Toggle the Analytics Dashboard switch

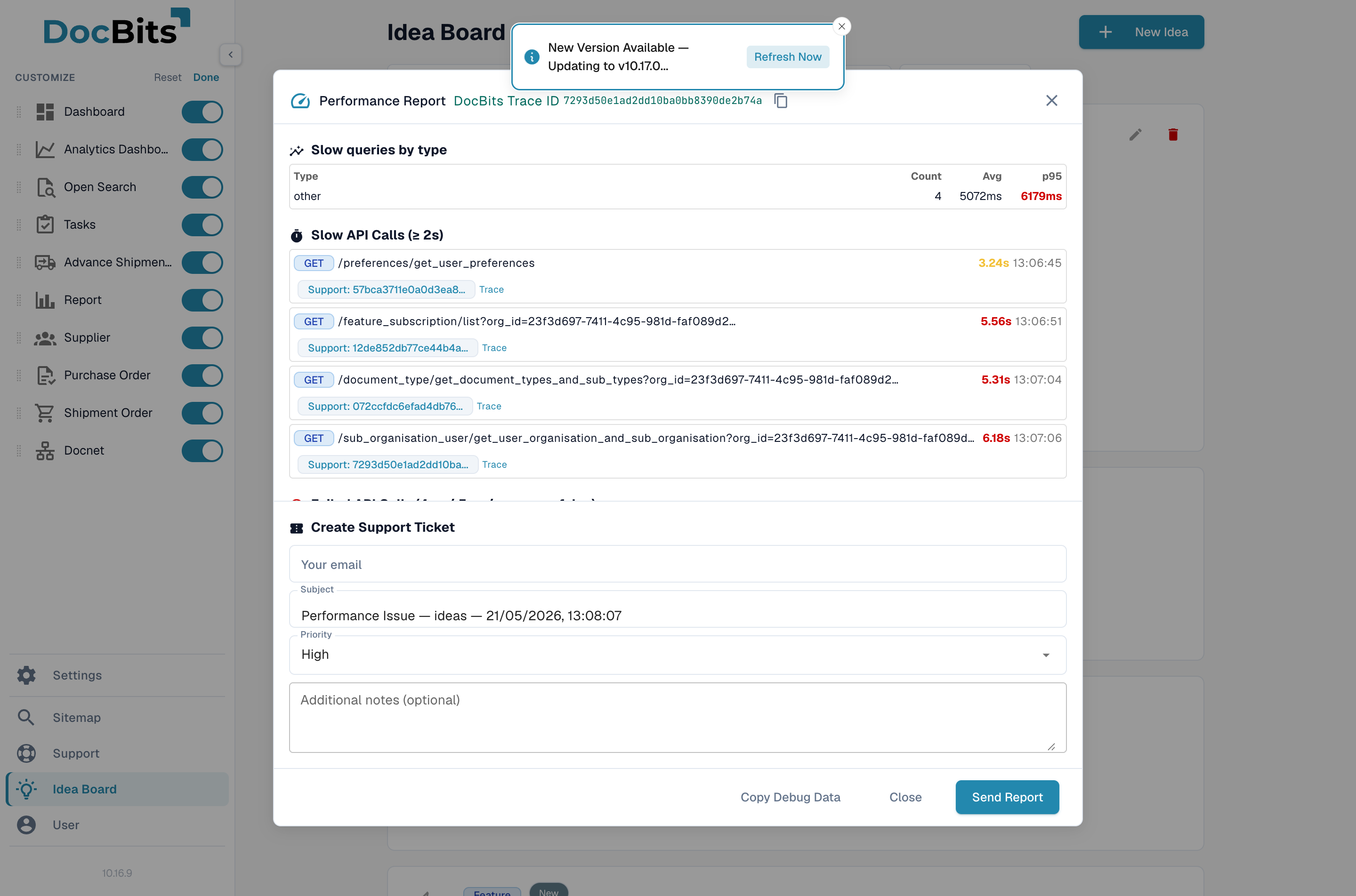tap(202, 150)
